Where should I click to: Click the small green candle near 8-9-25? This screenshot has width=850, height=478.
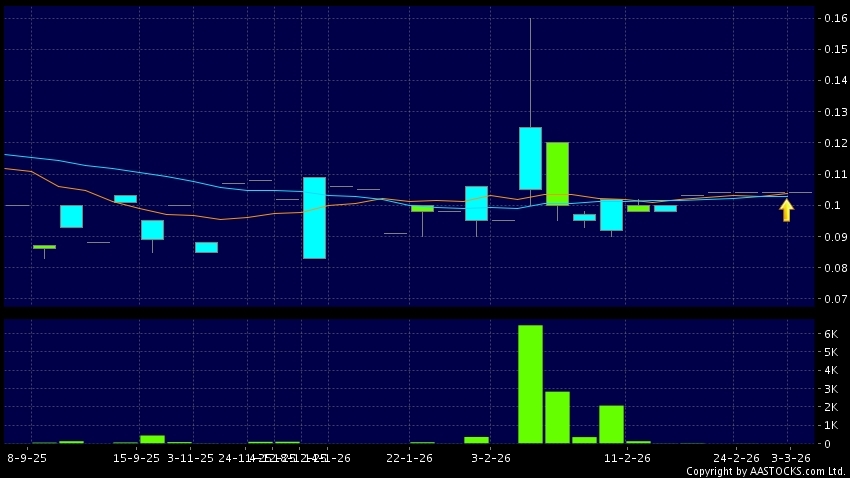44,246
